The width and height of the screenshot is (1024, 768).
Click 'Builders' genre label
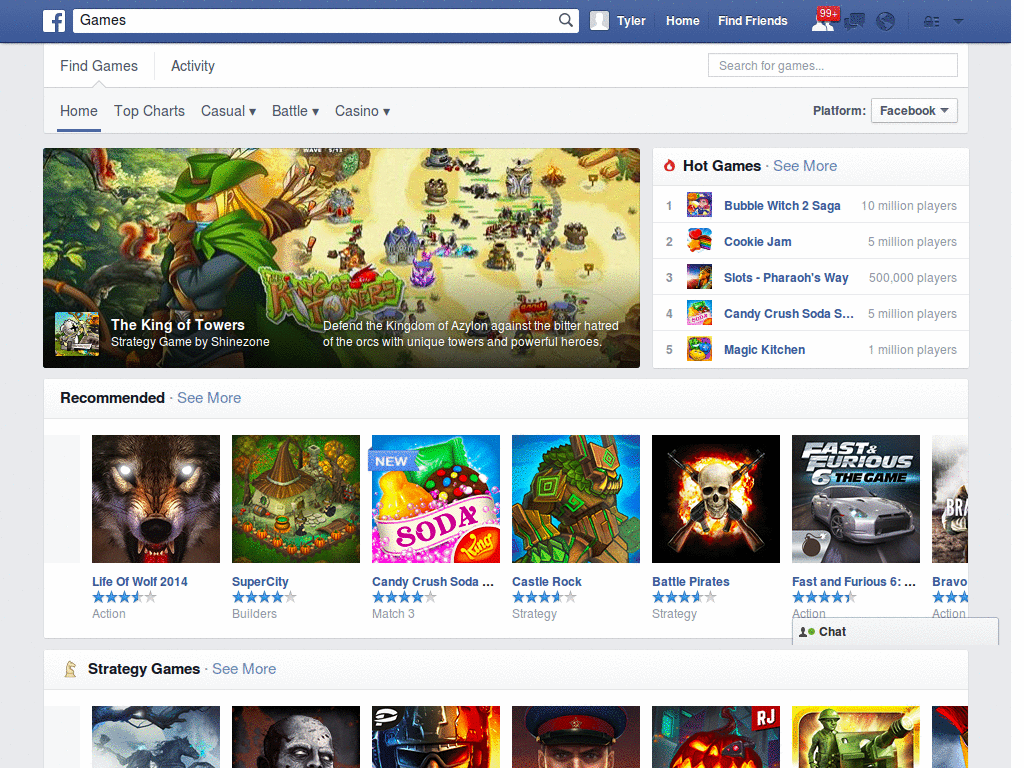click(254, 613)
